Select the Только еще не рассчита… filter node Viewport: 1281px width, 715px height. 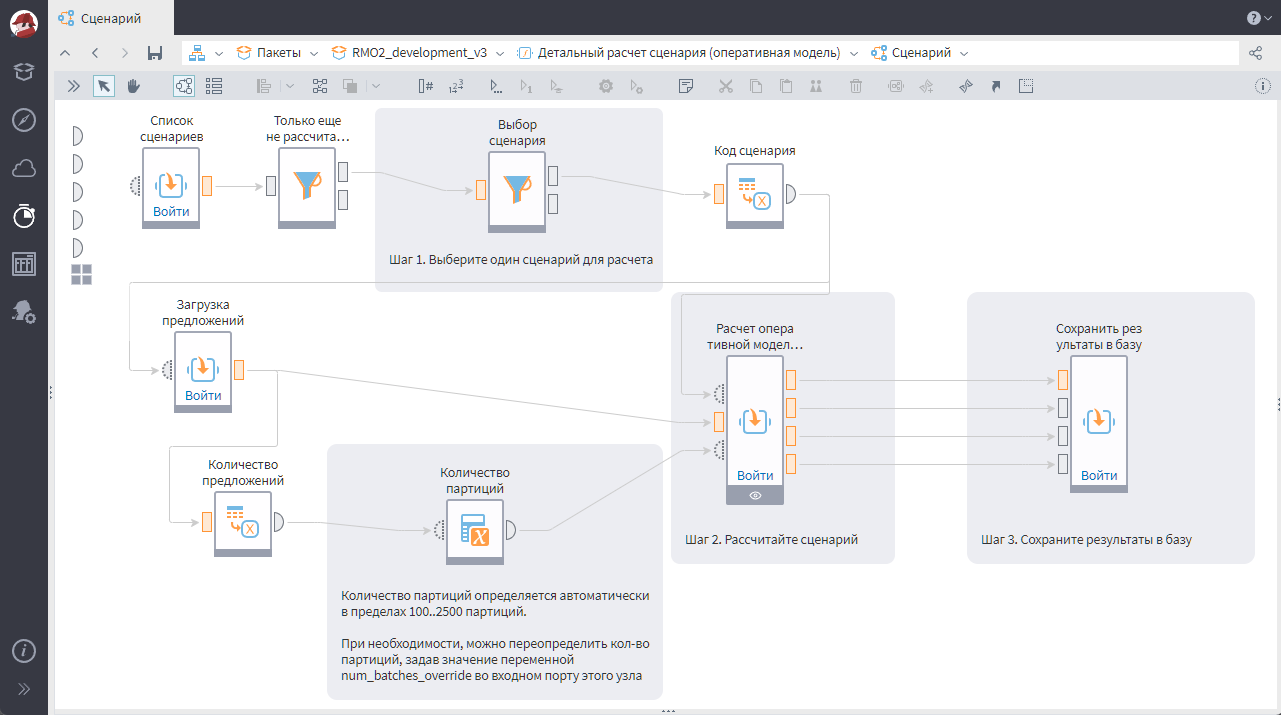point(307,187)
